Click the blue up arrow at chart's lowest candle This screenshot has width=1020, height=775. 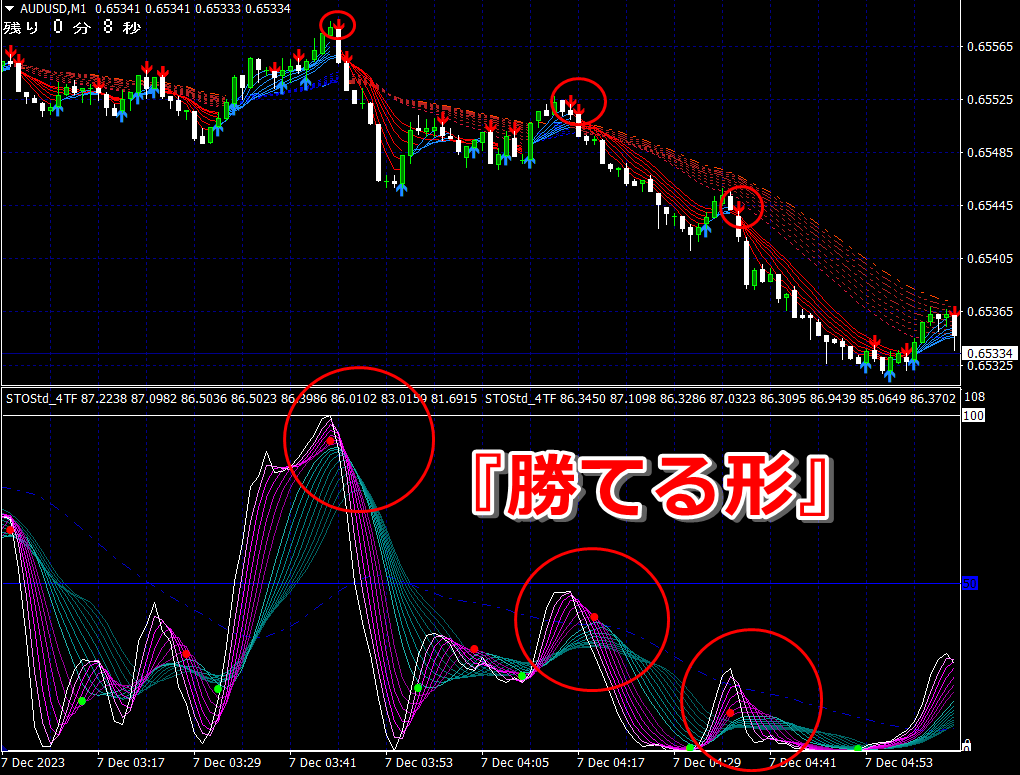(889, 375)
